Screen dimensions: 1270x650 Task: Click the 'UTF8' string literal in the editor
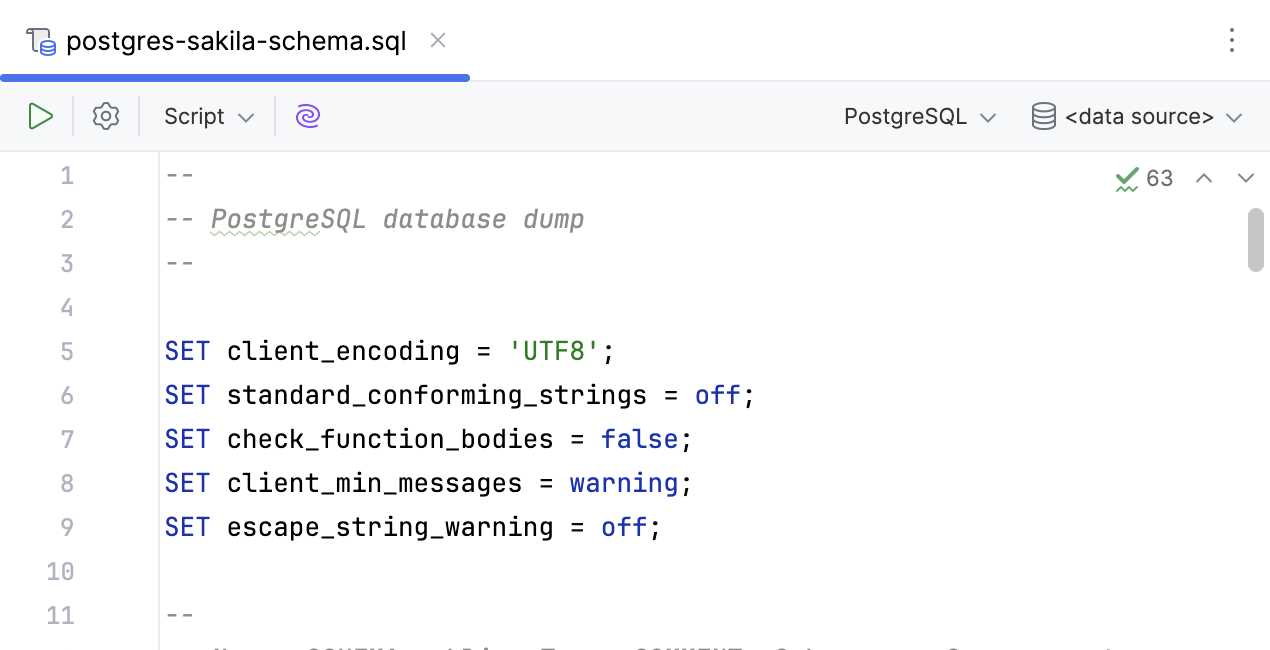click(x=553, y=351)
